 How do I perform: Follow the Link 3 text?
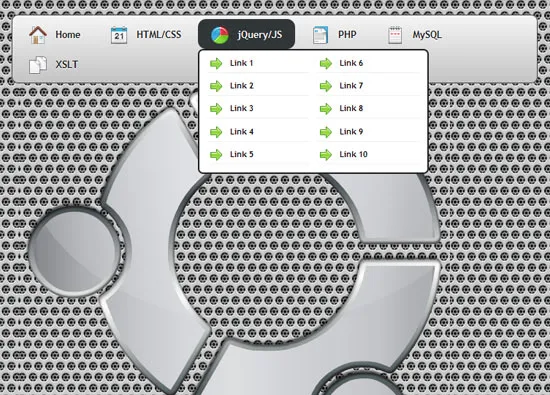pyautogui.click(x=242, y=108)
